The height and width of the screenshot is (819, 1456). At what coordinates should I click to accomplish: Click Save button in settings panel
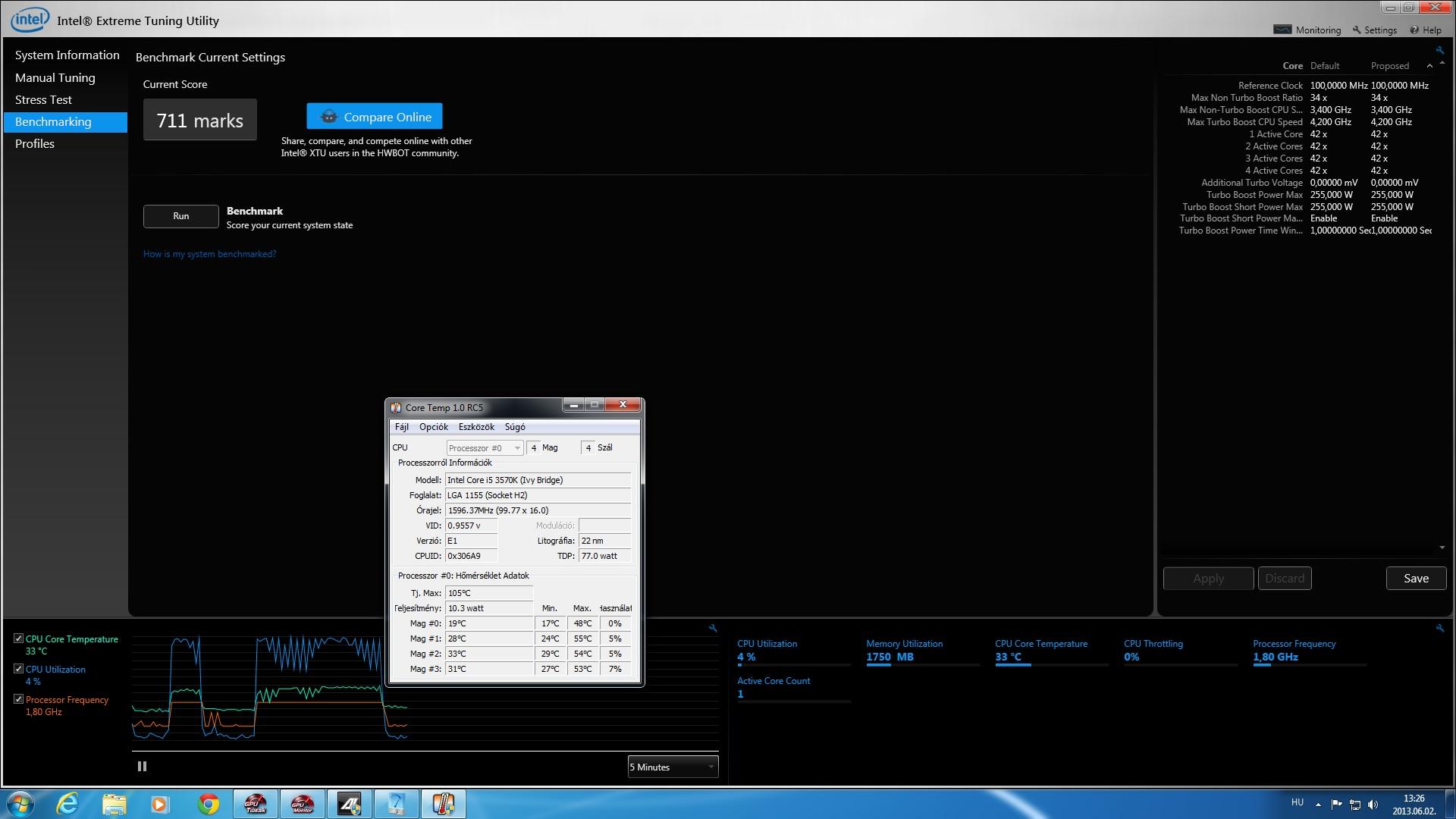coord(1416,578)
